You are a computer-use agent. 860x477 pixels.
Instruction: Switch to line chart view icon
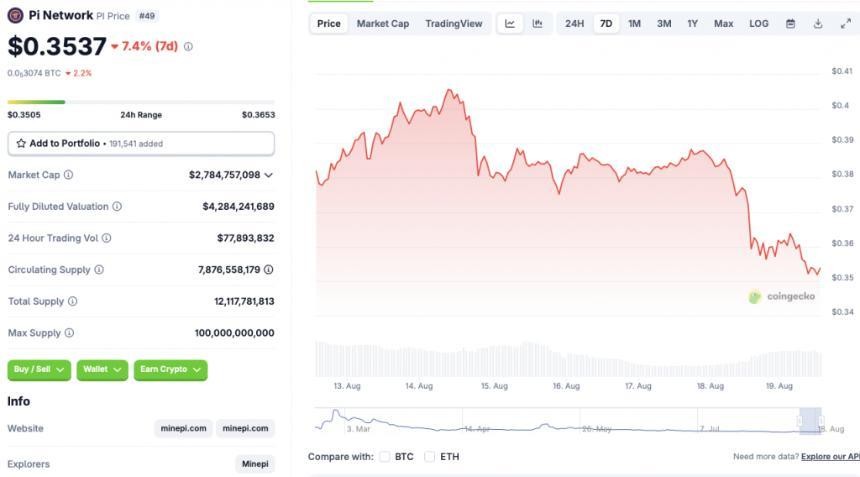pyautogui.click(x=510, y=23)
